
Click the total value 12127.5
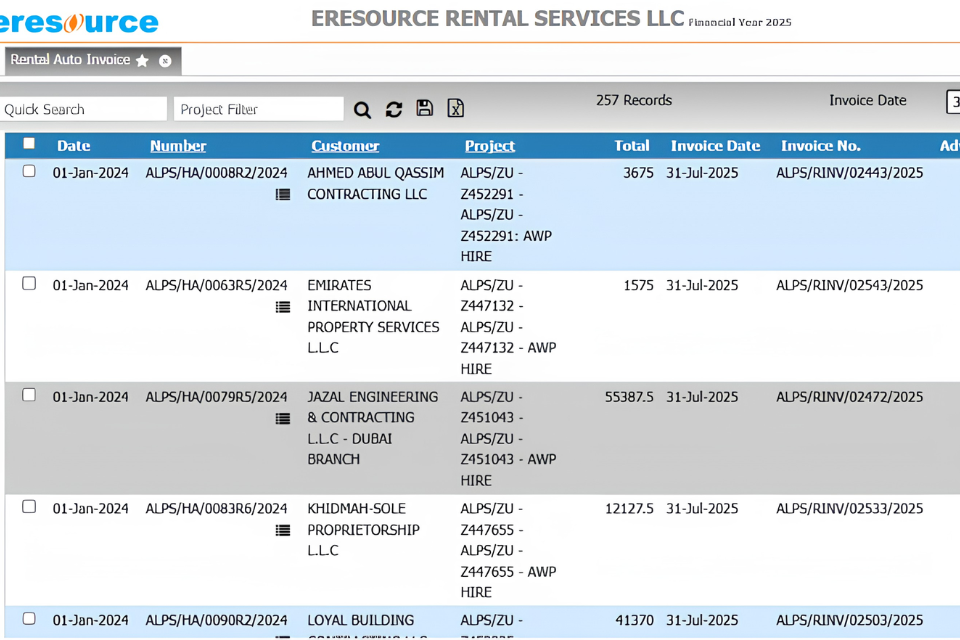point(629,509)
